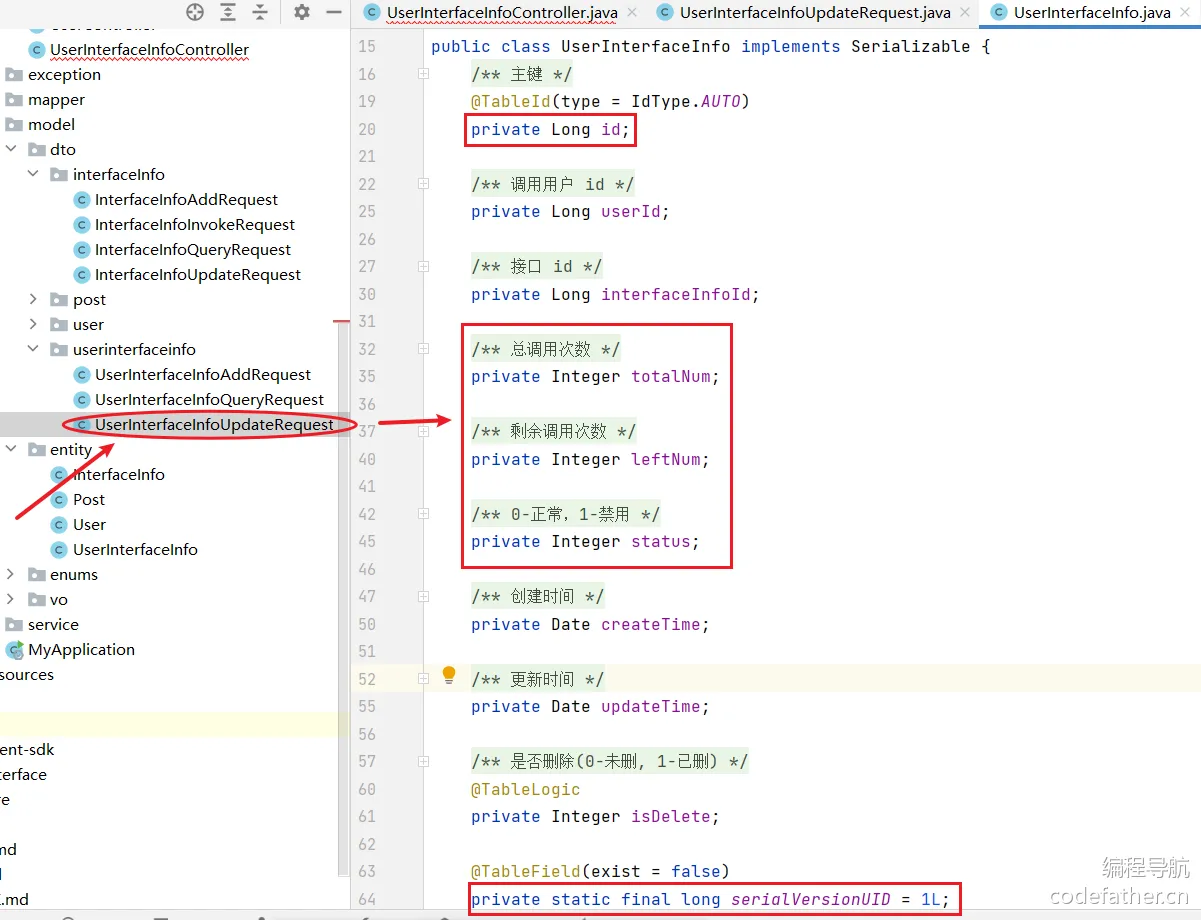Click class icon of UserInterfaceInfoController in tree
This screenshot has height=920, width=1201.
(37, 50)
